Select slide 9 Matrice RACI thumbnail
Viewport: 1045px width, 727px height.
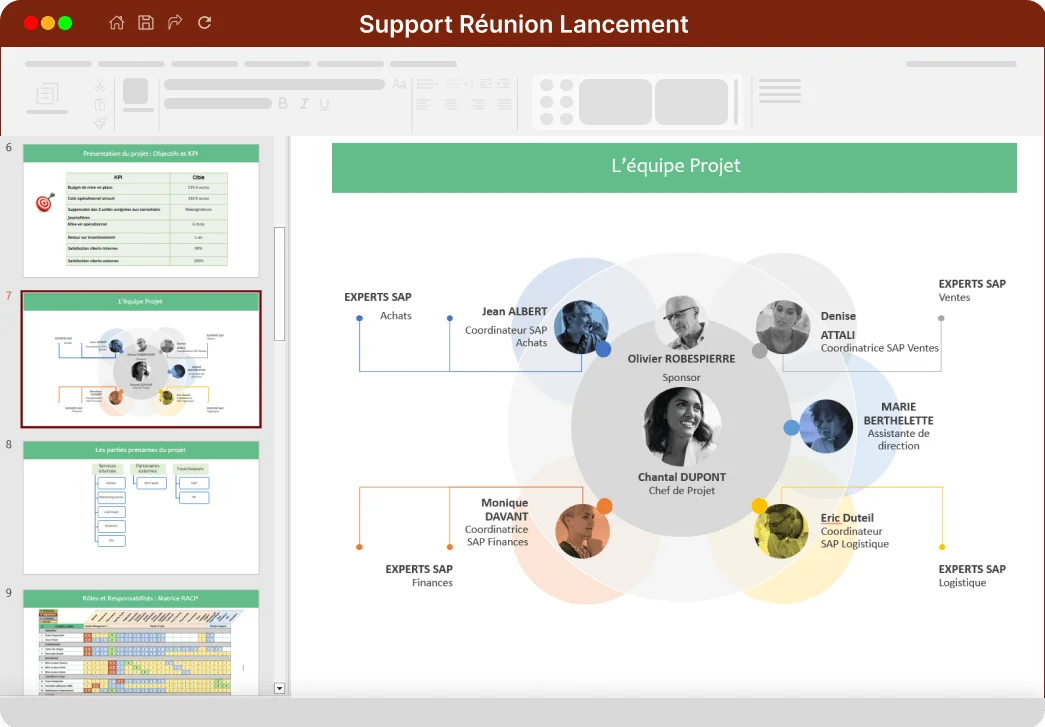tap(141, 642)
